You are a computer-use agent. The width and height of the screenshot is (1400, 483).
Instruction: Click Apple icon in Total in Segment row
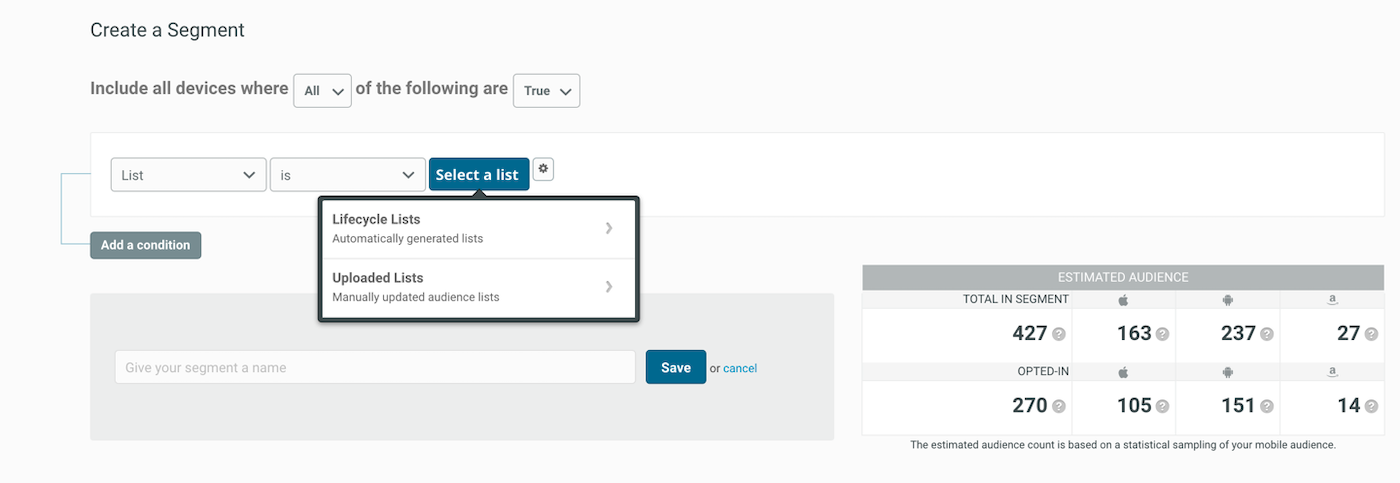point(1123,299)
